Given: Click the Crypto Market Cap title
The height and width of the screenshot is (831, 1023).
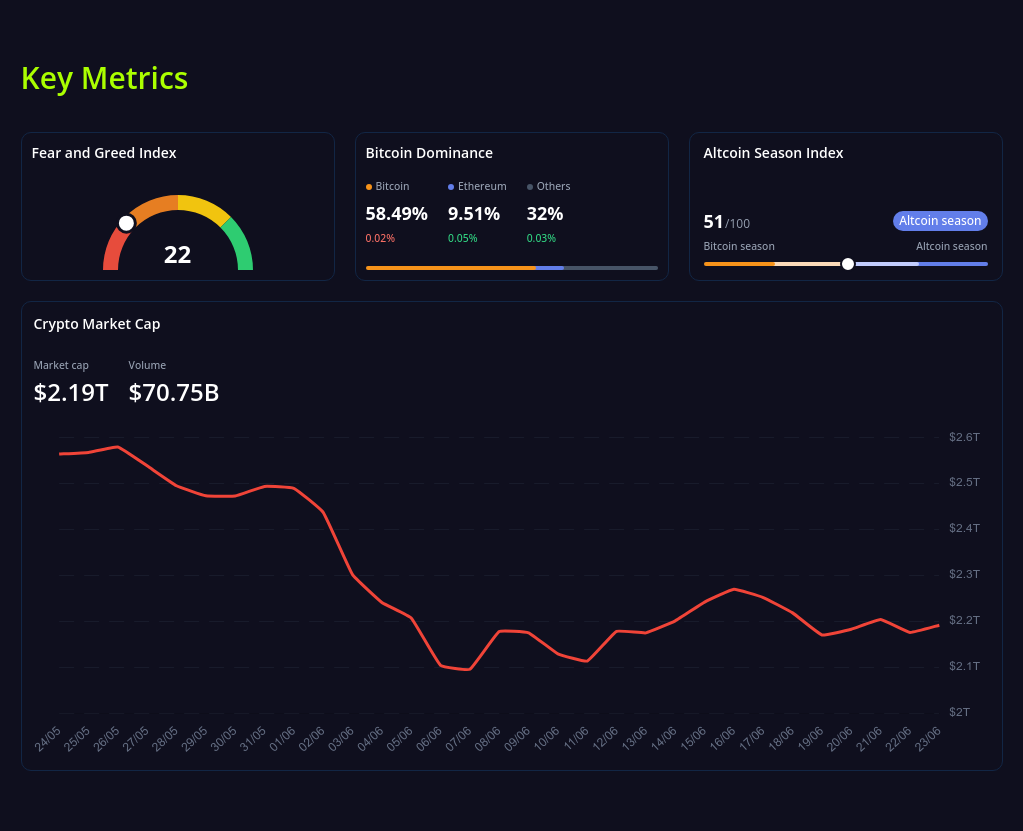Looking at the screenshot, I should [97, 324].
